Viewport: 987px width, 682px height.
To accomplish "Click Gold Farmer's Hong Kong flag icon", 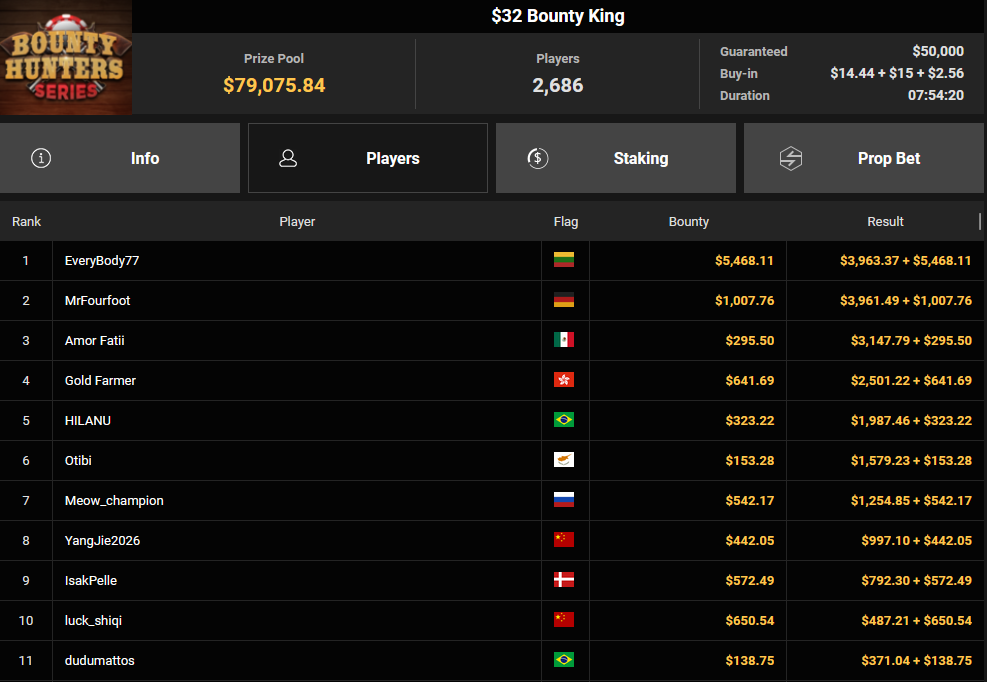I will [x=564, y=380].
